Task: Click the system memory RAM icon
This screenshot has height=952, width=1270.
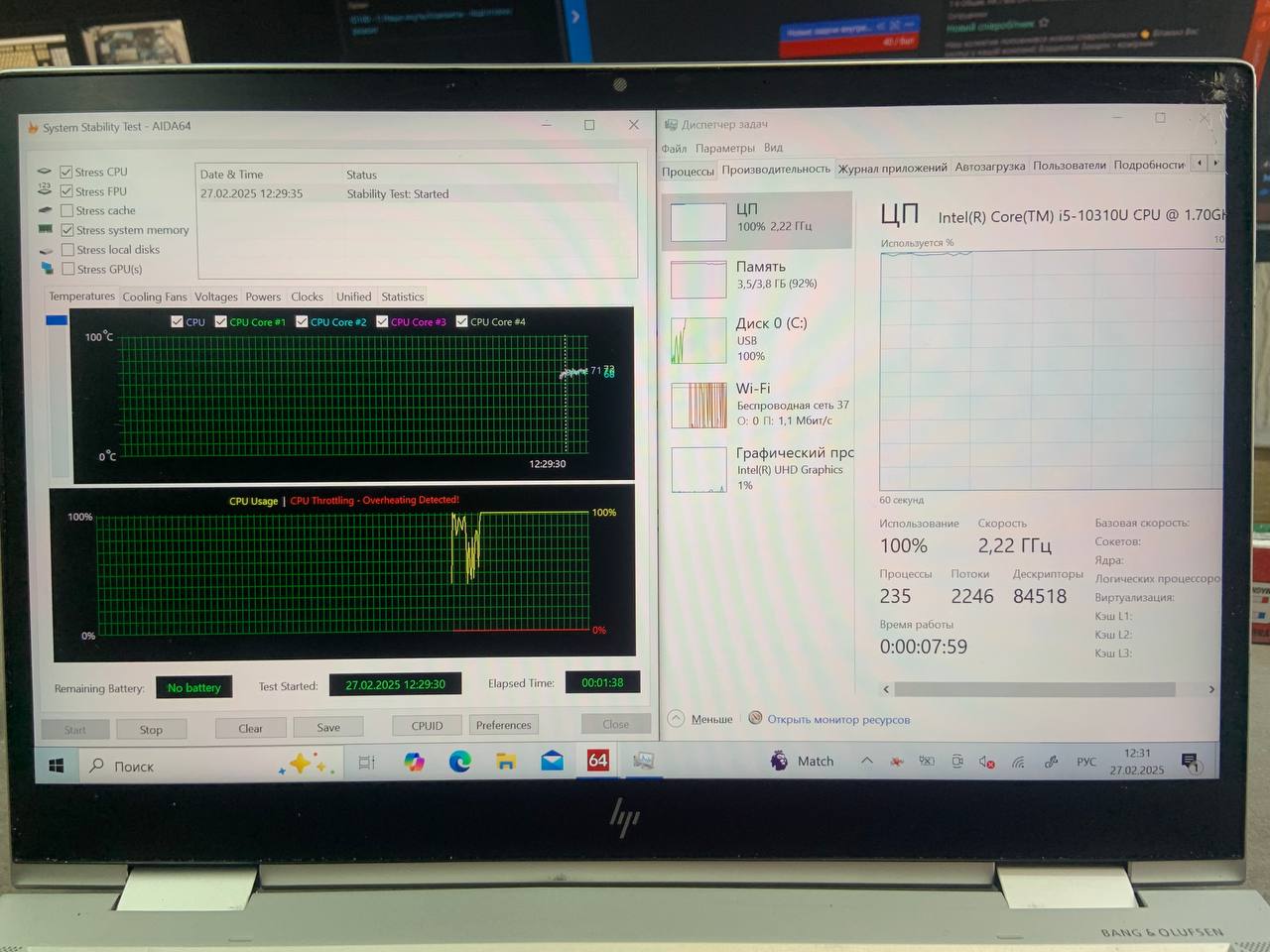Action: click(x=45, y=229)
